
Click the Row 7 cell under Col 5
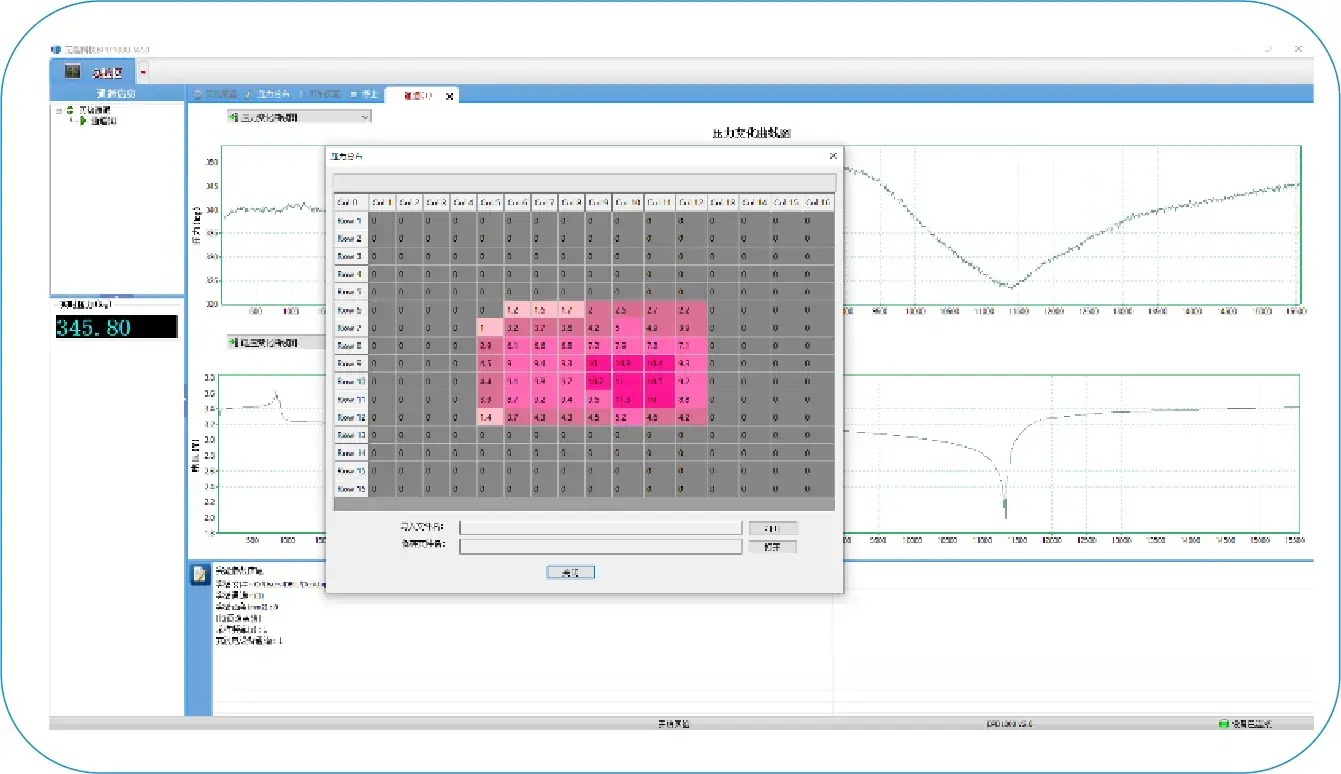(x=490, y=328)
